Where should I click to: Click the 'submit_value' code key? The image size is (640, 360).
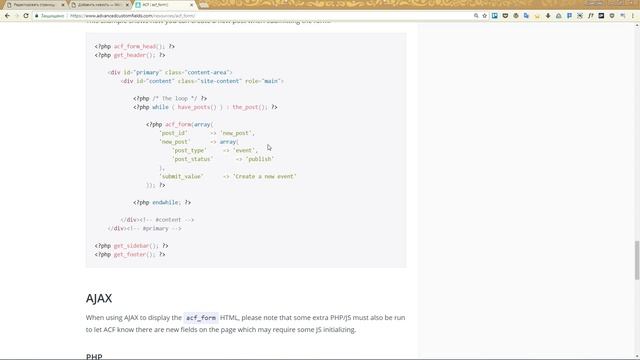[181, 176]
